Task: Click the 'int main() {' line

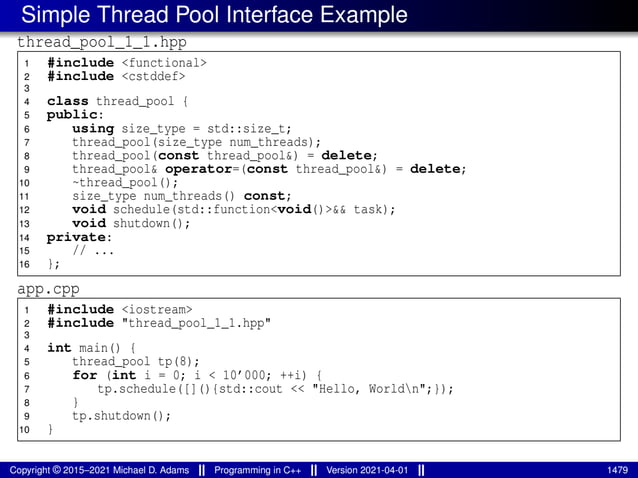Action: [x=92, y=348]
